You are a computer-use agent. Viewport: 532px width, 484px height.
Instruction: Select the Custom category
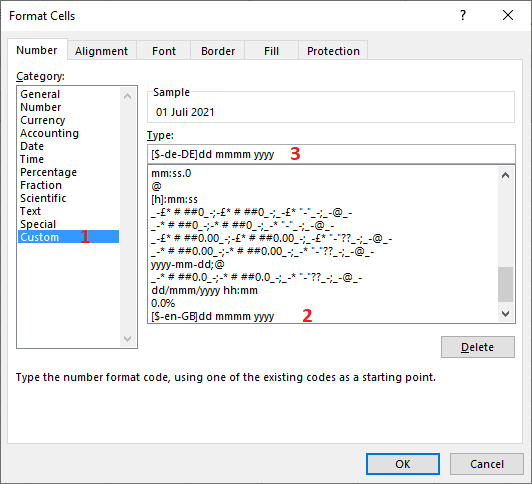tap(69, 237)
